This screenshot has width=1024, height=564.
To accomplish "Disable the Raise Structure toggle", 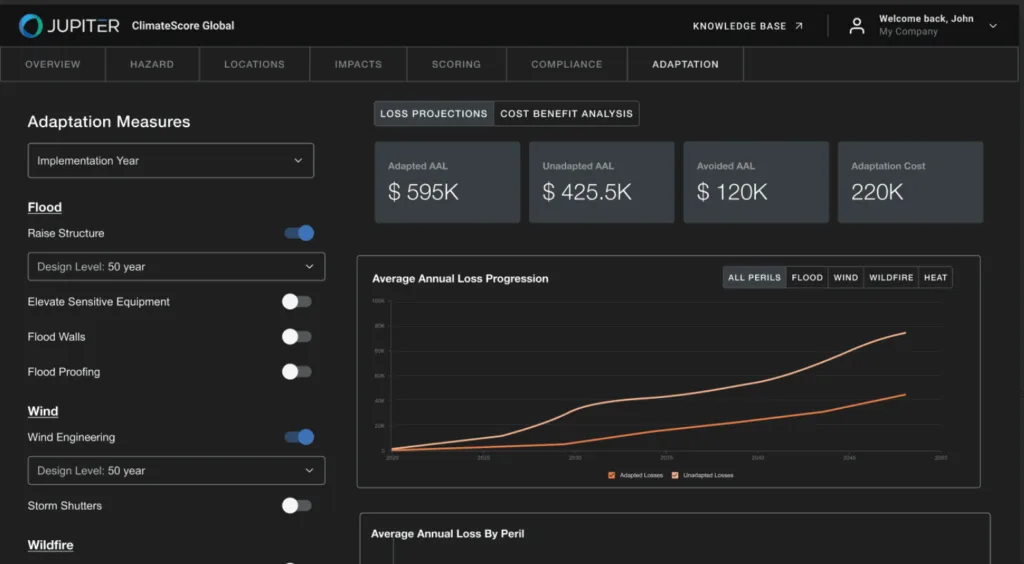I will click(299, 233).
